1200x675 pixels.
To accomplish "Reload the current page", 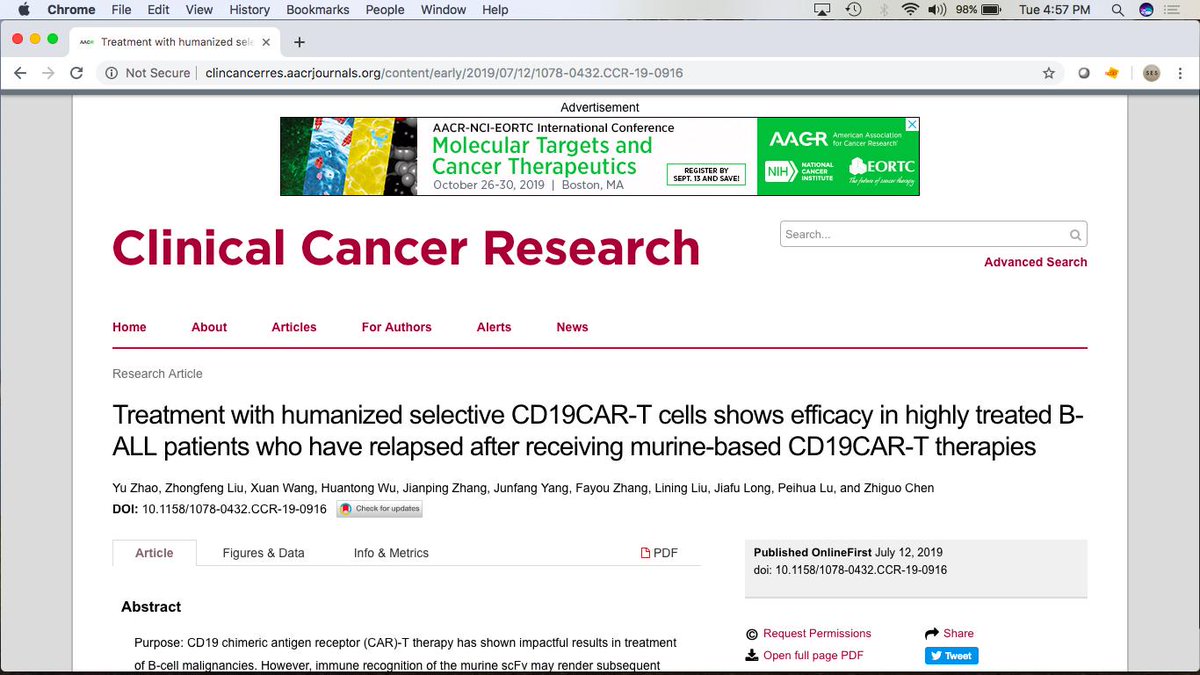I will point(76,73).
